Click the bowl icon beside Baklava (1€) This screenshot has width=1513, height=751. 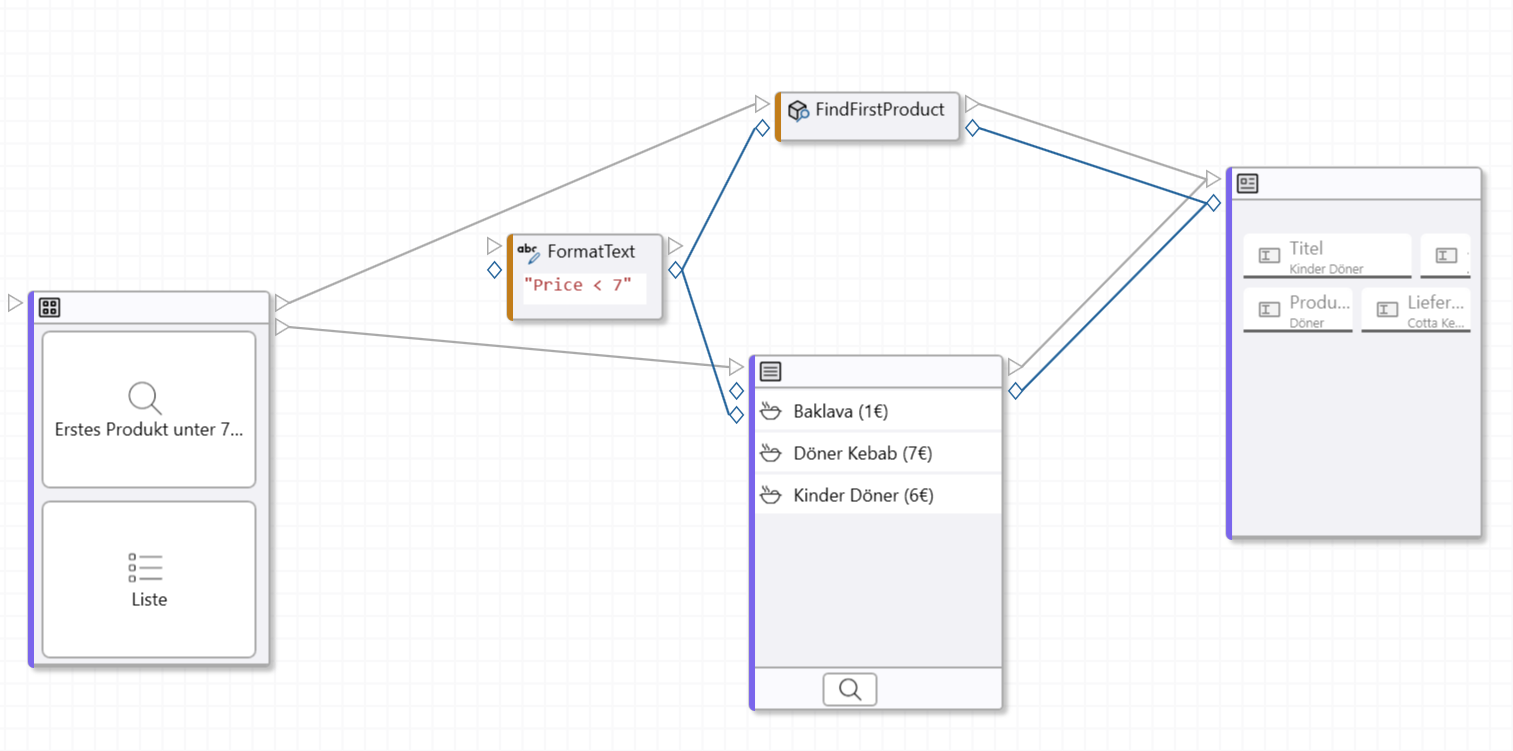[770, 411]
